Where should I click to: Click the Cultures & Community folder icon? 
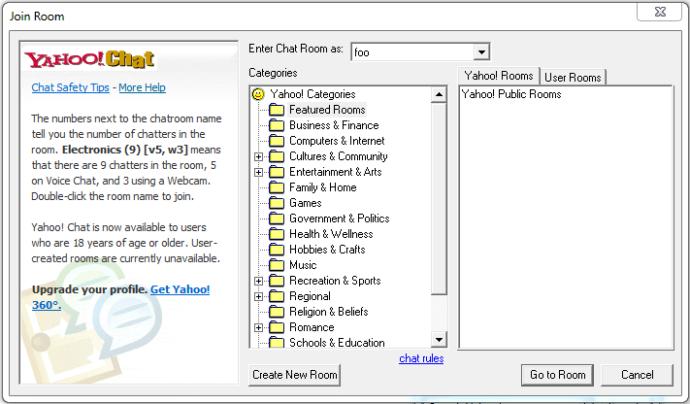[x=276, y=156]
